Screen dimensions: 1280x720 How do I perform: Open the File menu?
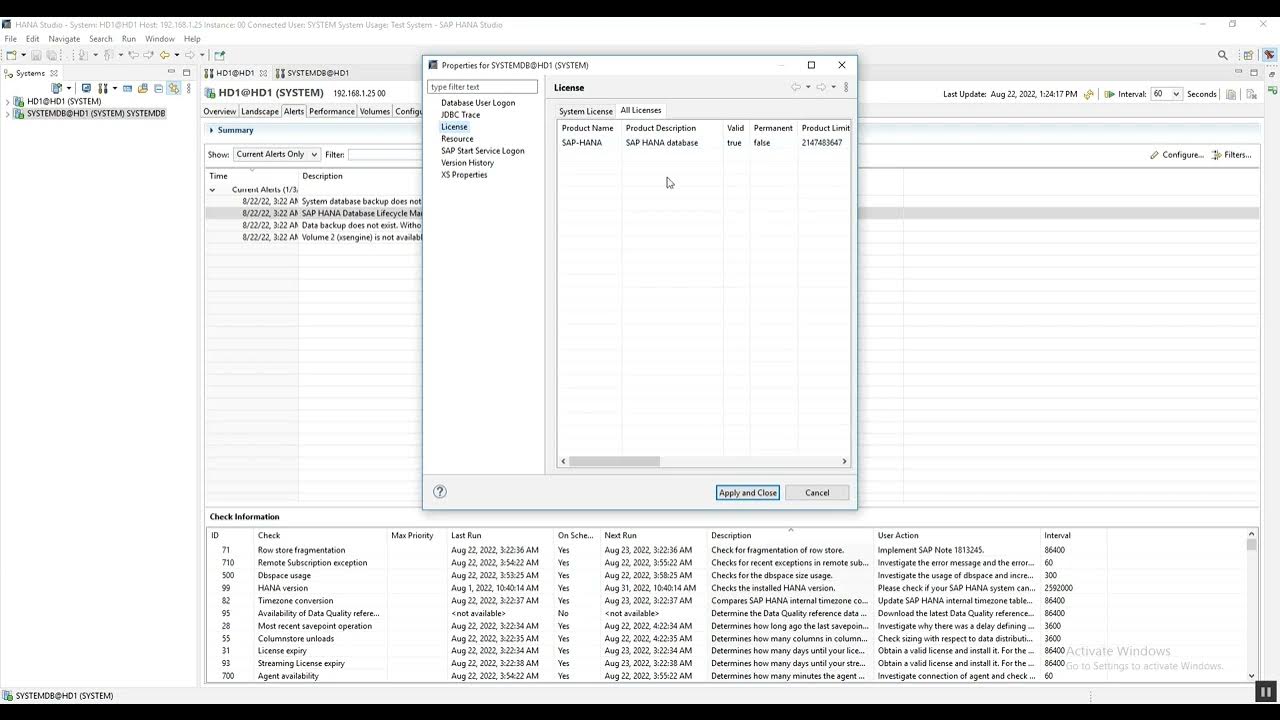pos(11,39)
